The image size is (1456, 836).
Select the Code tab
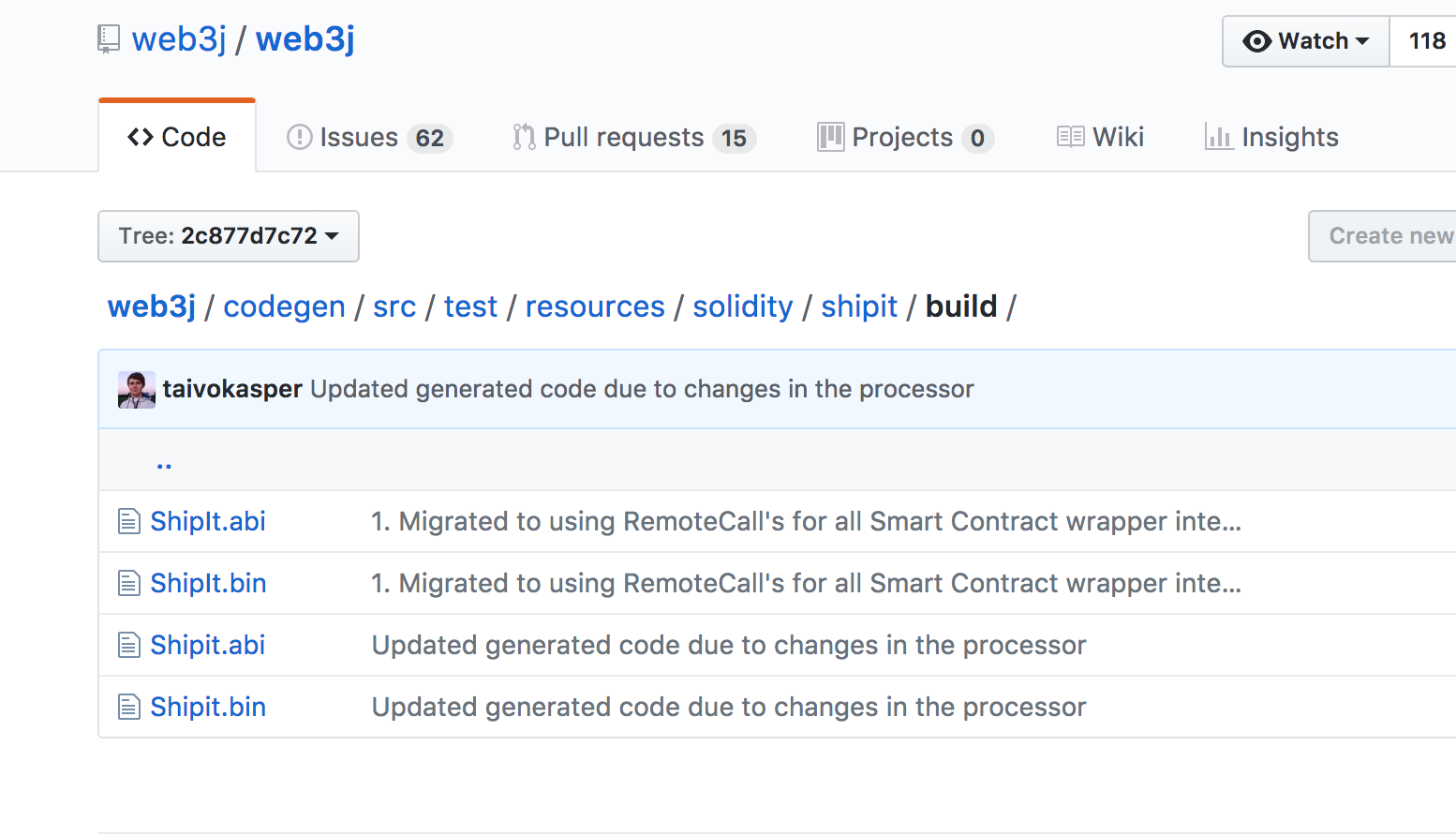[177, 138]
